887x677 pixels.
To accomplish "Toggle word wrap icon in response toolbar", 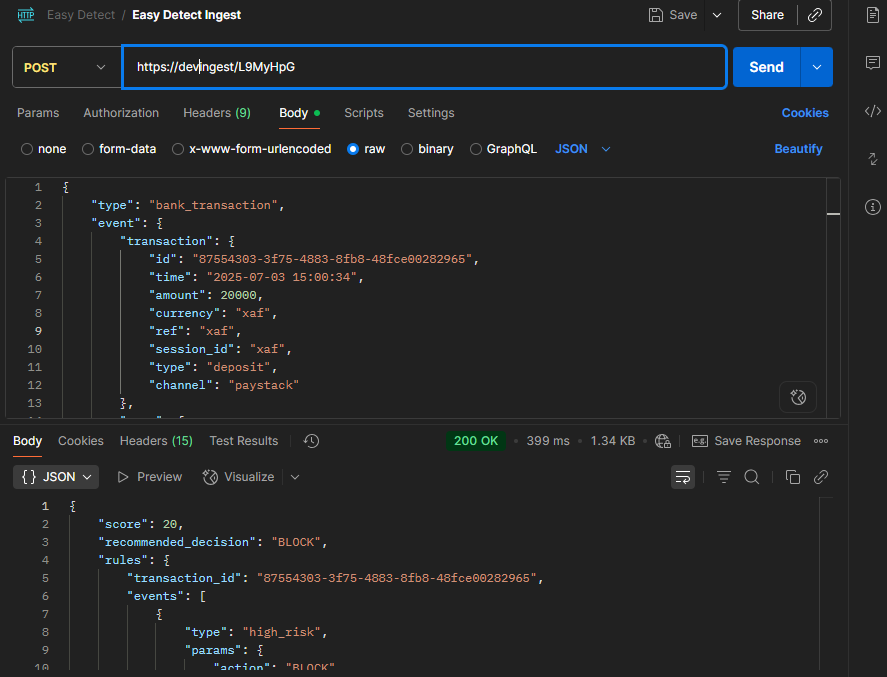I will (x=683, y=477).
